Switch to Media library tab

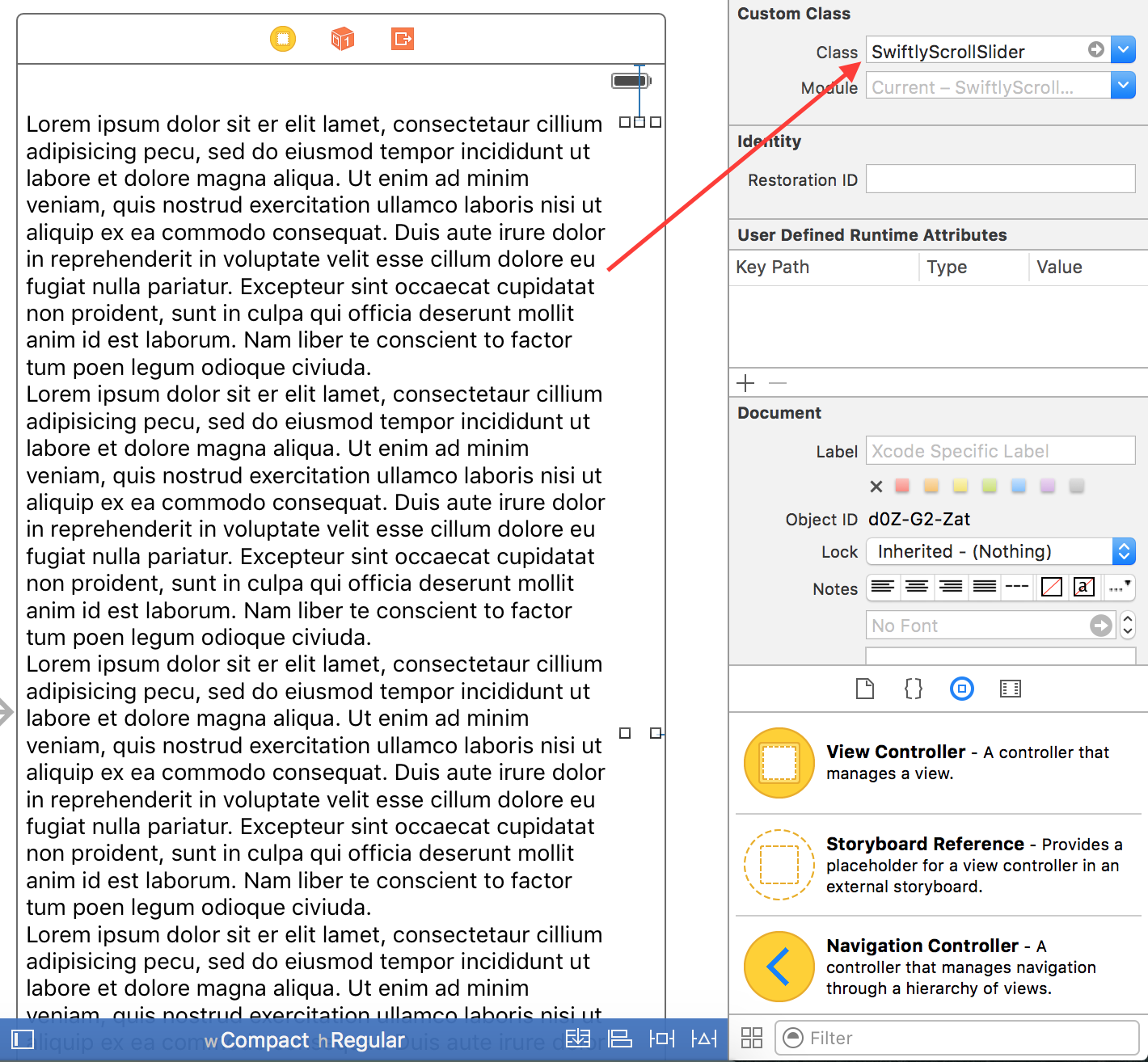[1011, 689]
